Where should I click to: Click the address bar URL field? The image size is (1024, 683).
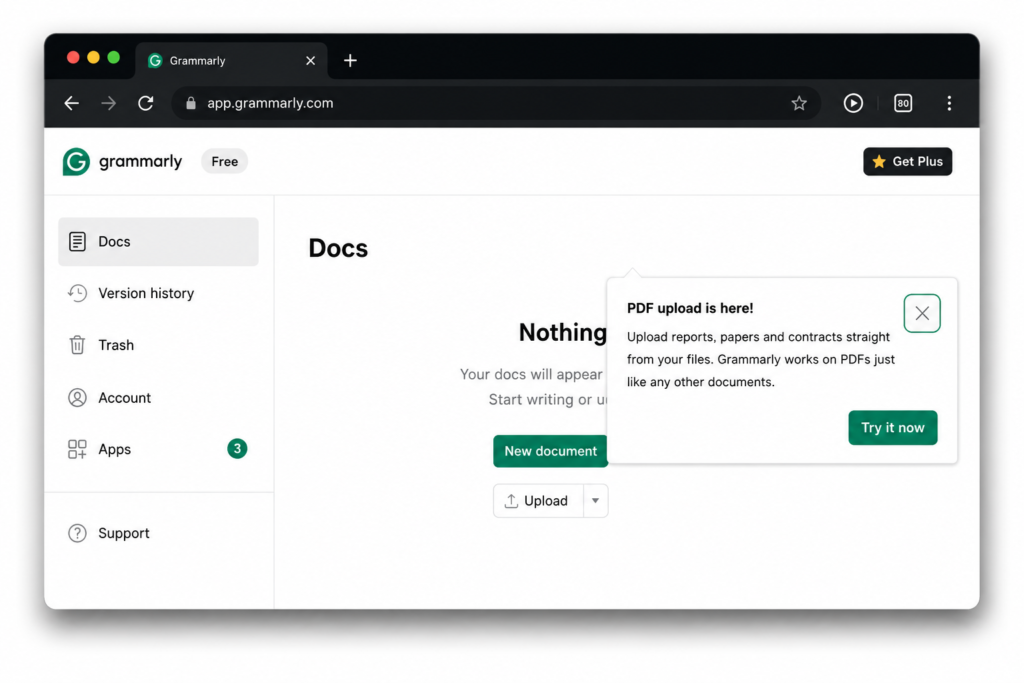point(496,103)
